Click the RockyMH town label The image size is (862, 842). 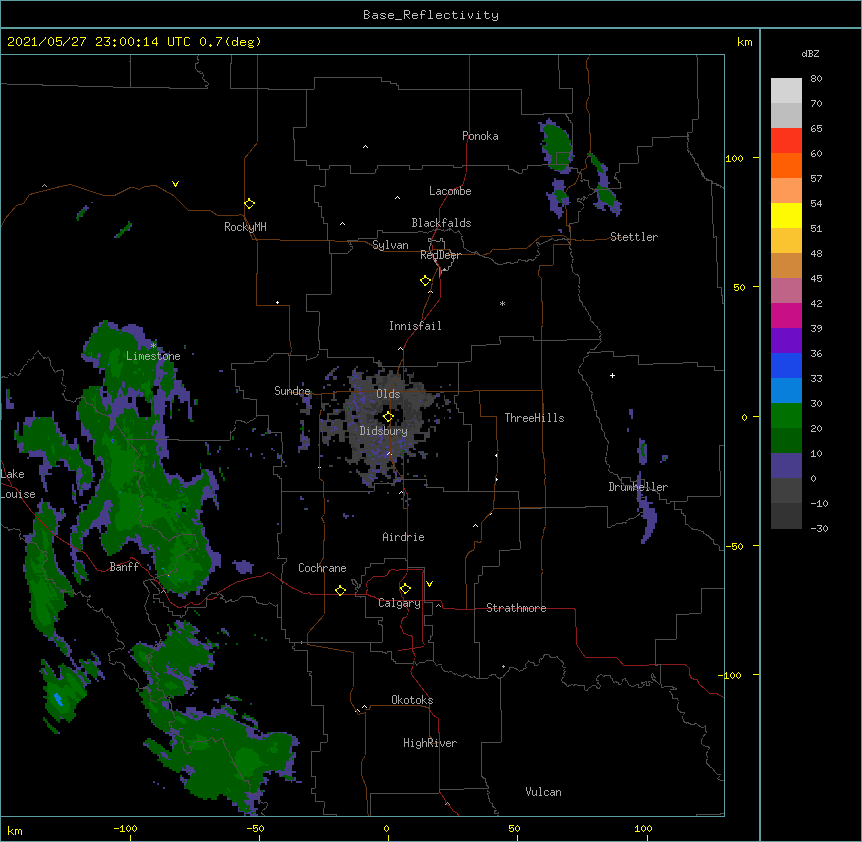click(x=245, y=227)
